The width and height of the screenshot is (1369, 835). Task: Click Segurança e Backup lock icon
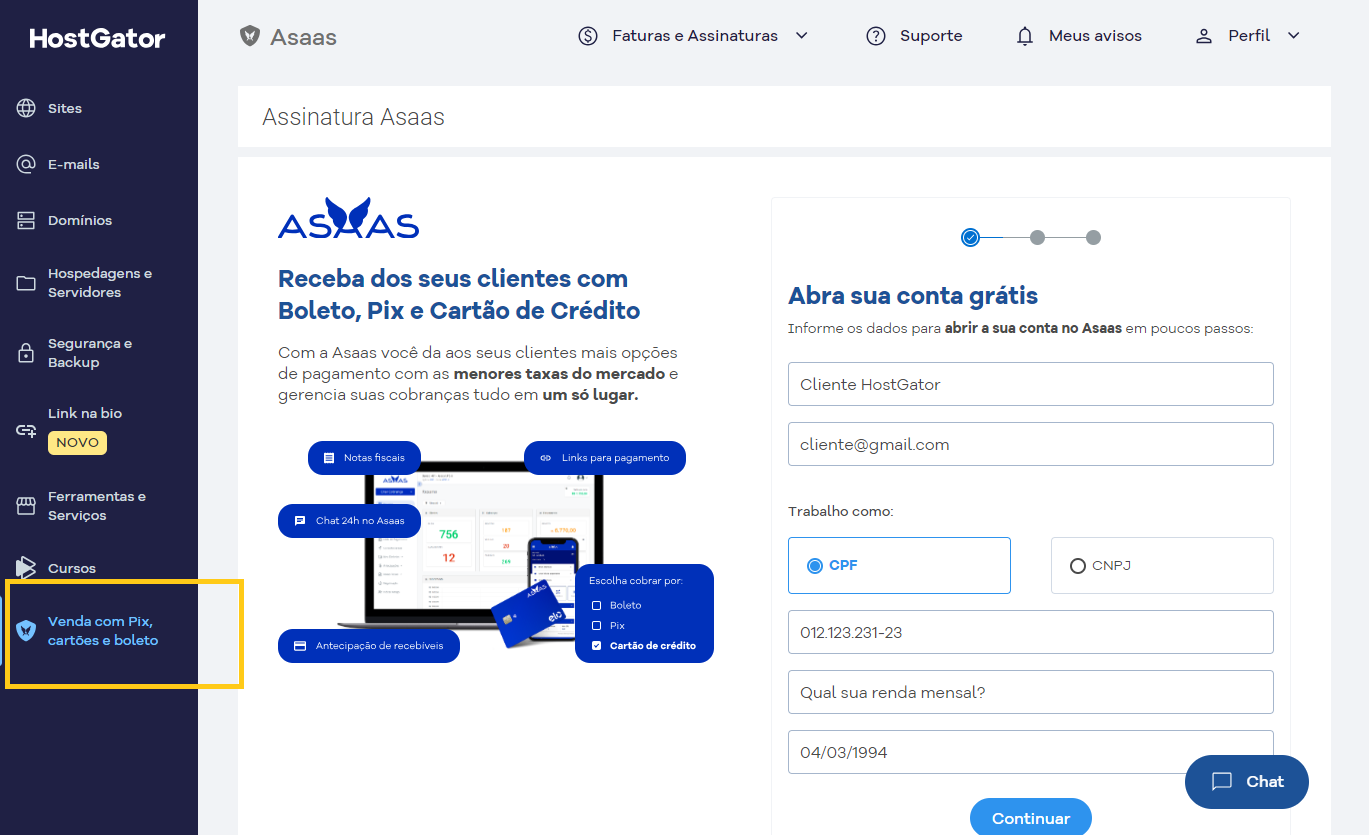click(x=26, y=353)
